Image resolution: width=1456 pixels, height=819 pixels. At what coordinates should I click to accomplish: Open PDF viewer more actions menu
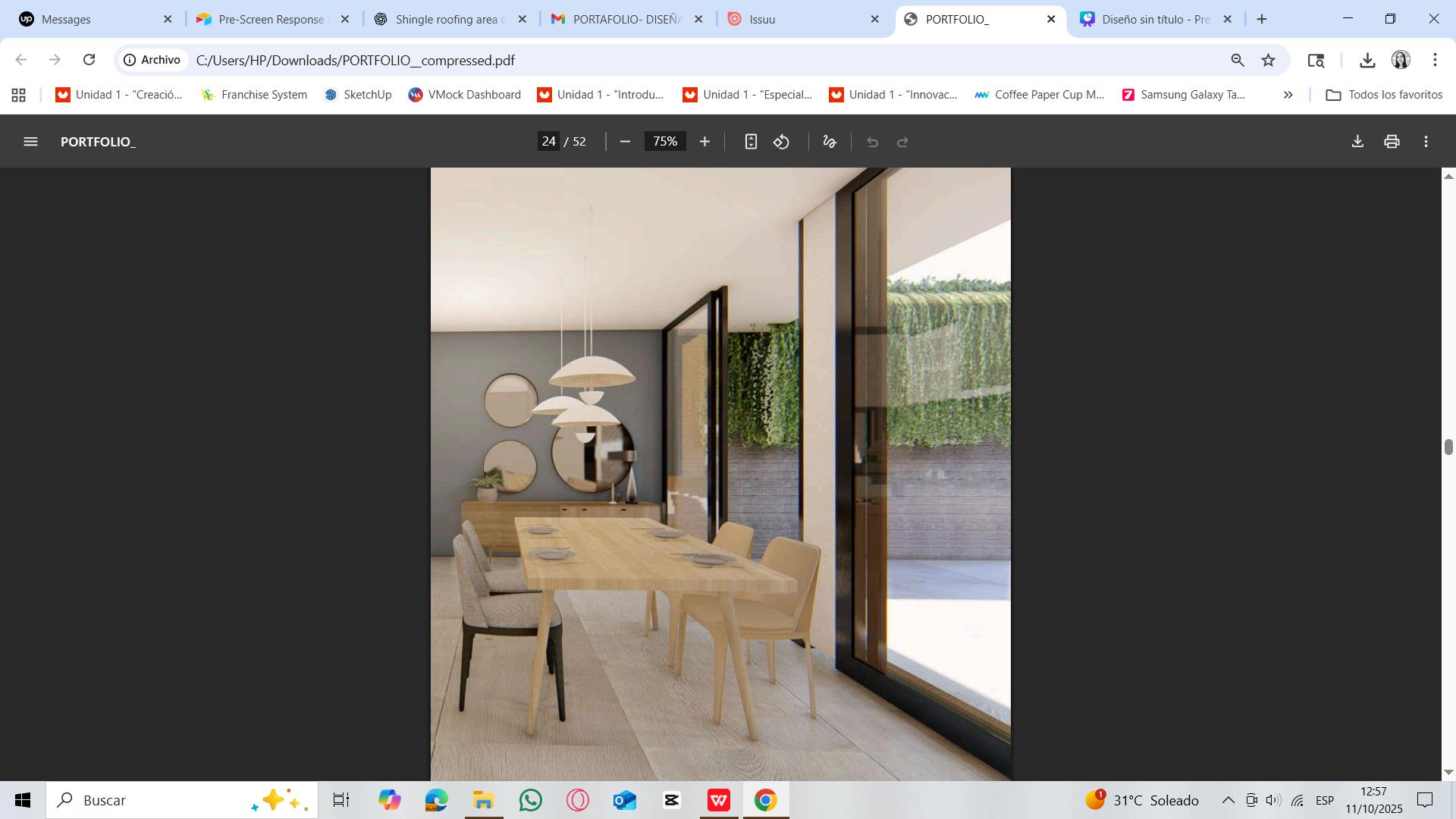tap(1426, 142)
